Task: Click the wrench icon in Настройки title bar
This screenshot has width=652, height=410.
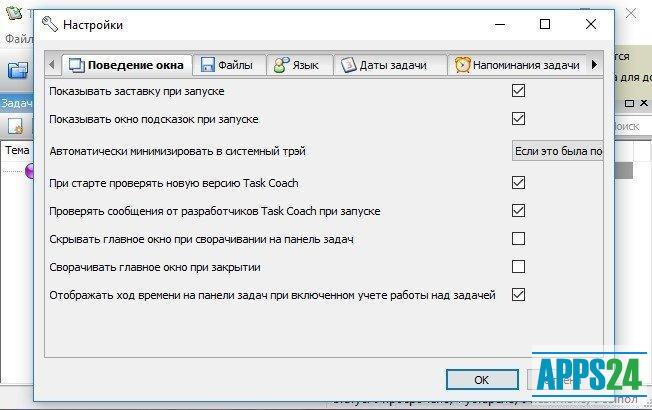Action: (x=50, y=24)
